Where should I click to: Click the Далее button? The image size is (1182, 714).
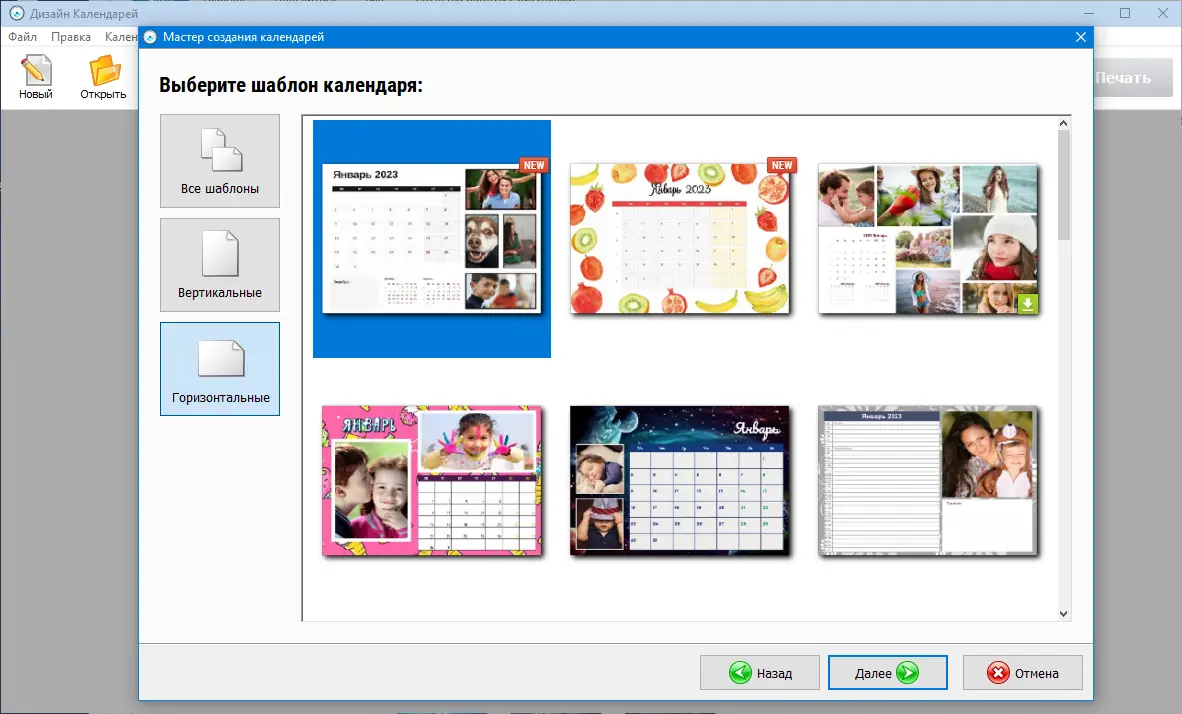tap(887, 673)
